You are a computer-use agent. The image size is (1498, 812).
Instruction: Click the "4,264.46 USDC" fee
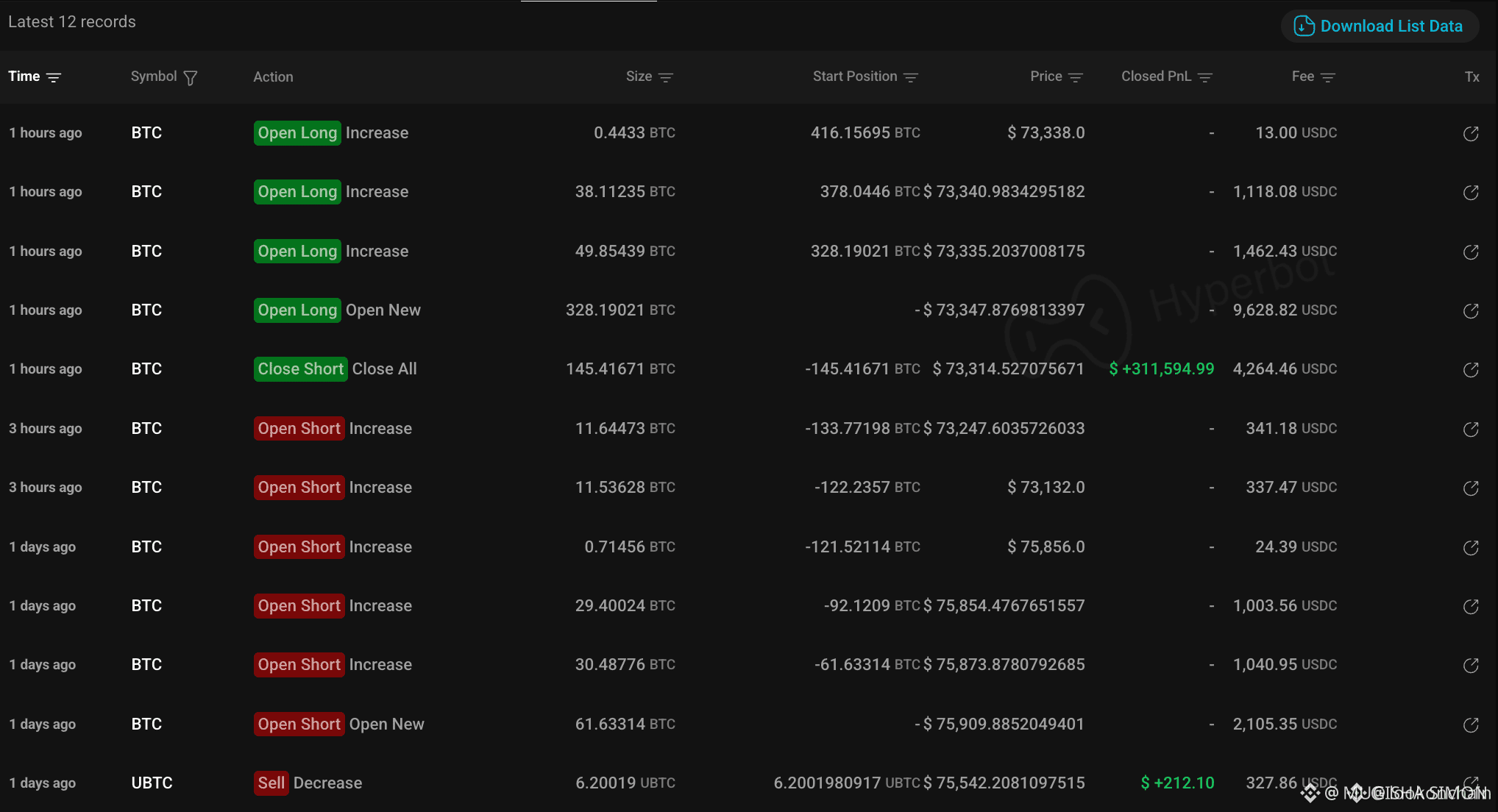click(x=1285, y=368)
